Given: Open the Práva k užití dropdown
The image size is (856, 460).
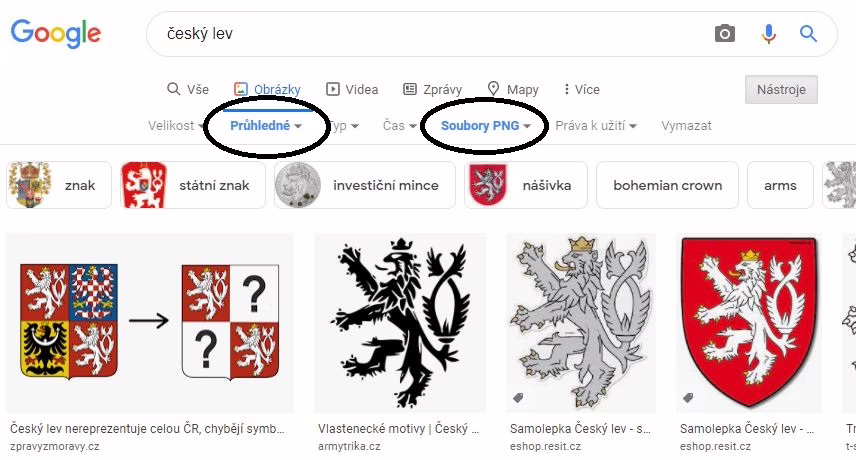Looking at the screenshot, I should (x=596, y=126).
